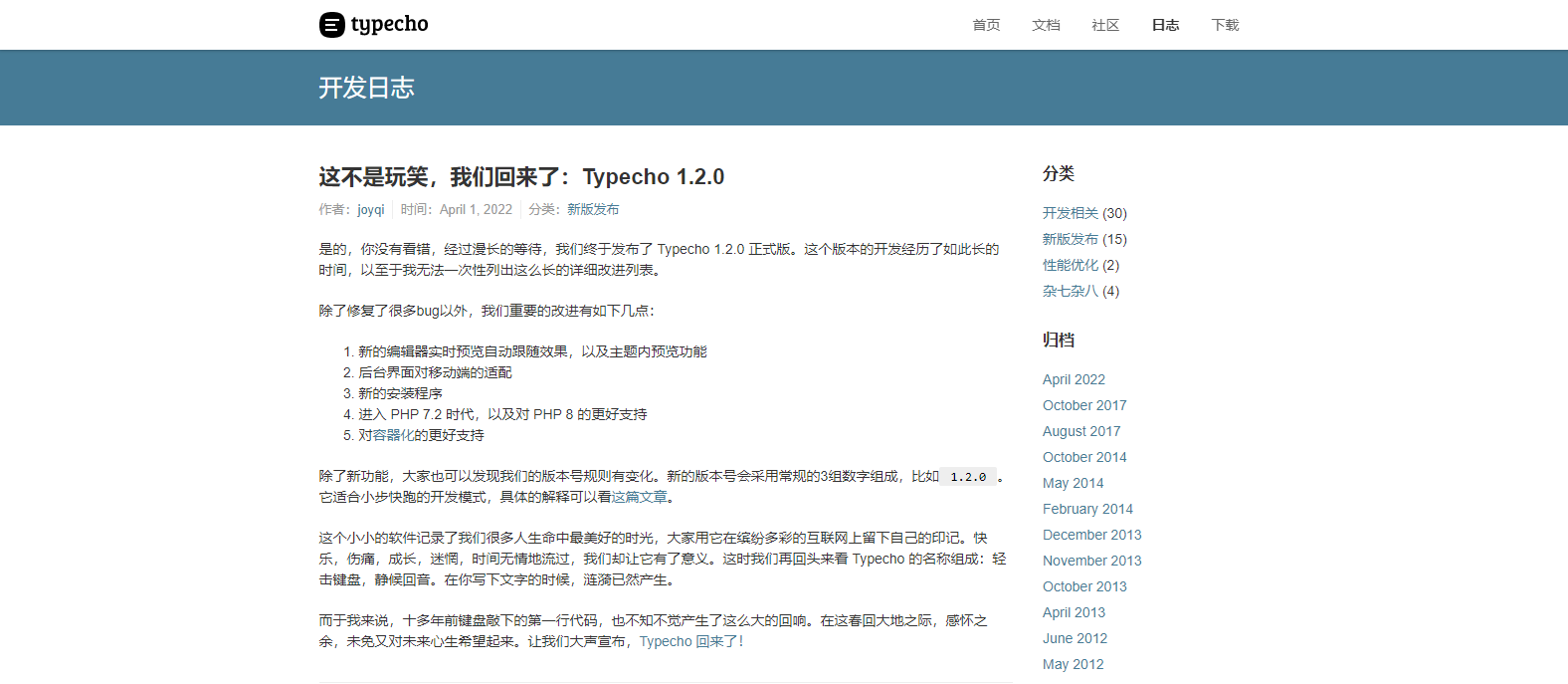
Task: Click list item 新的安装程序
Action: point(400,393)
